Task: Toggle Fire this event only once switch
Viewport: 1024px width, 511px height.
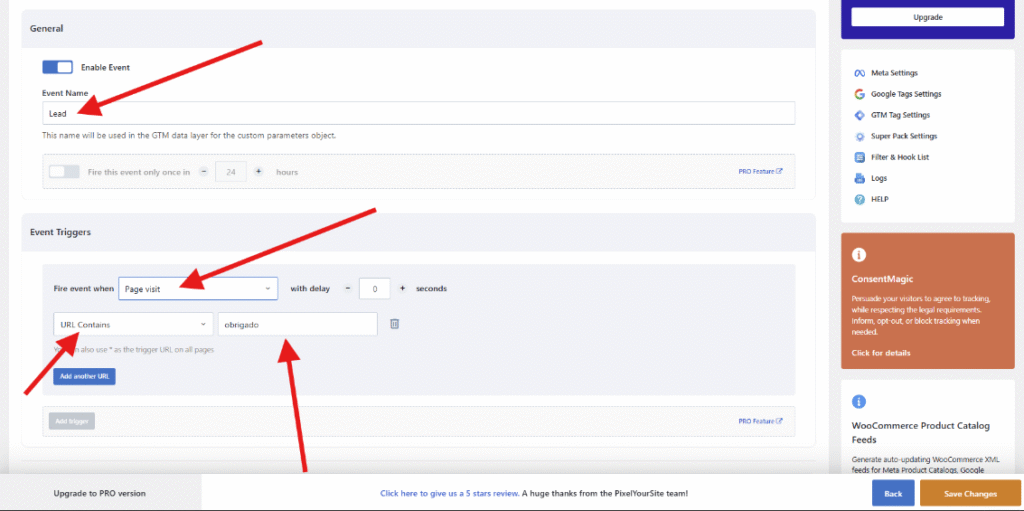Action: pyautogui.click(x=64, y=172)
